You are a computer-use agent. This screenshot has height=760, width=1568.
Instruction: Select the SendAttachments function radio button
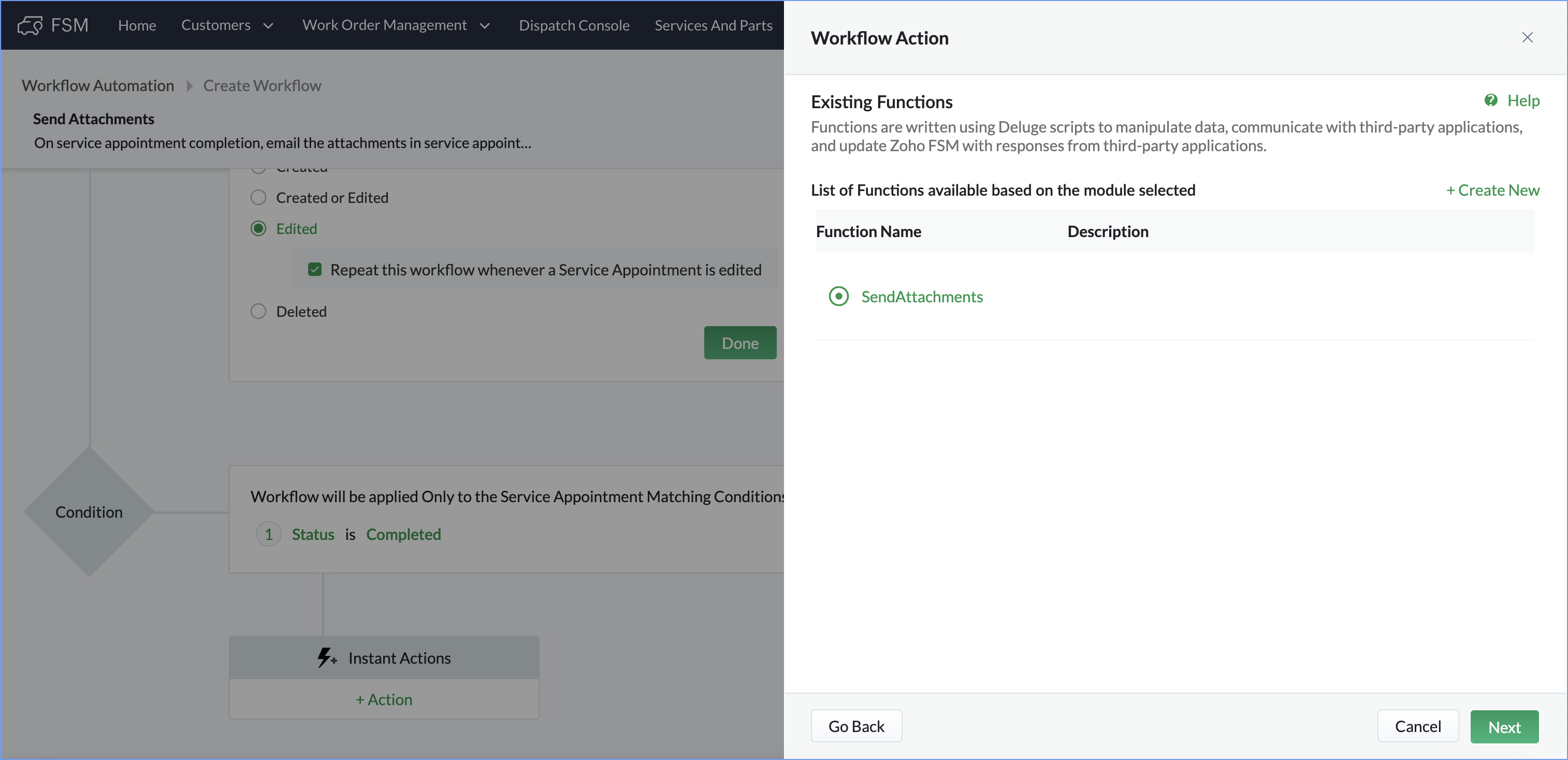pos(838,296)
